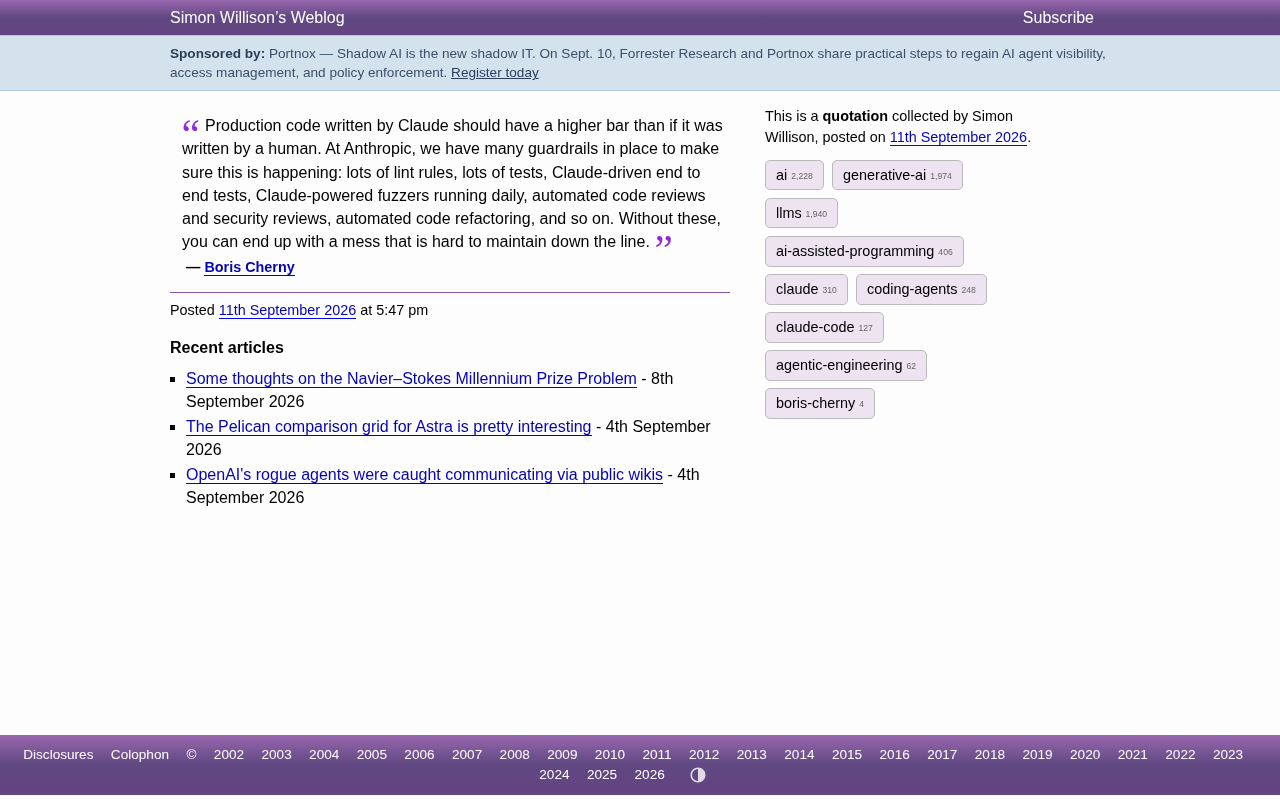
Task: Open OpenAI's rogue agents article
Action: [x=424, y=475]
